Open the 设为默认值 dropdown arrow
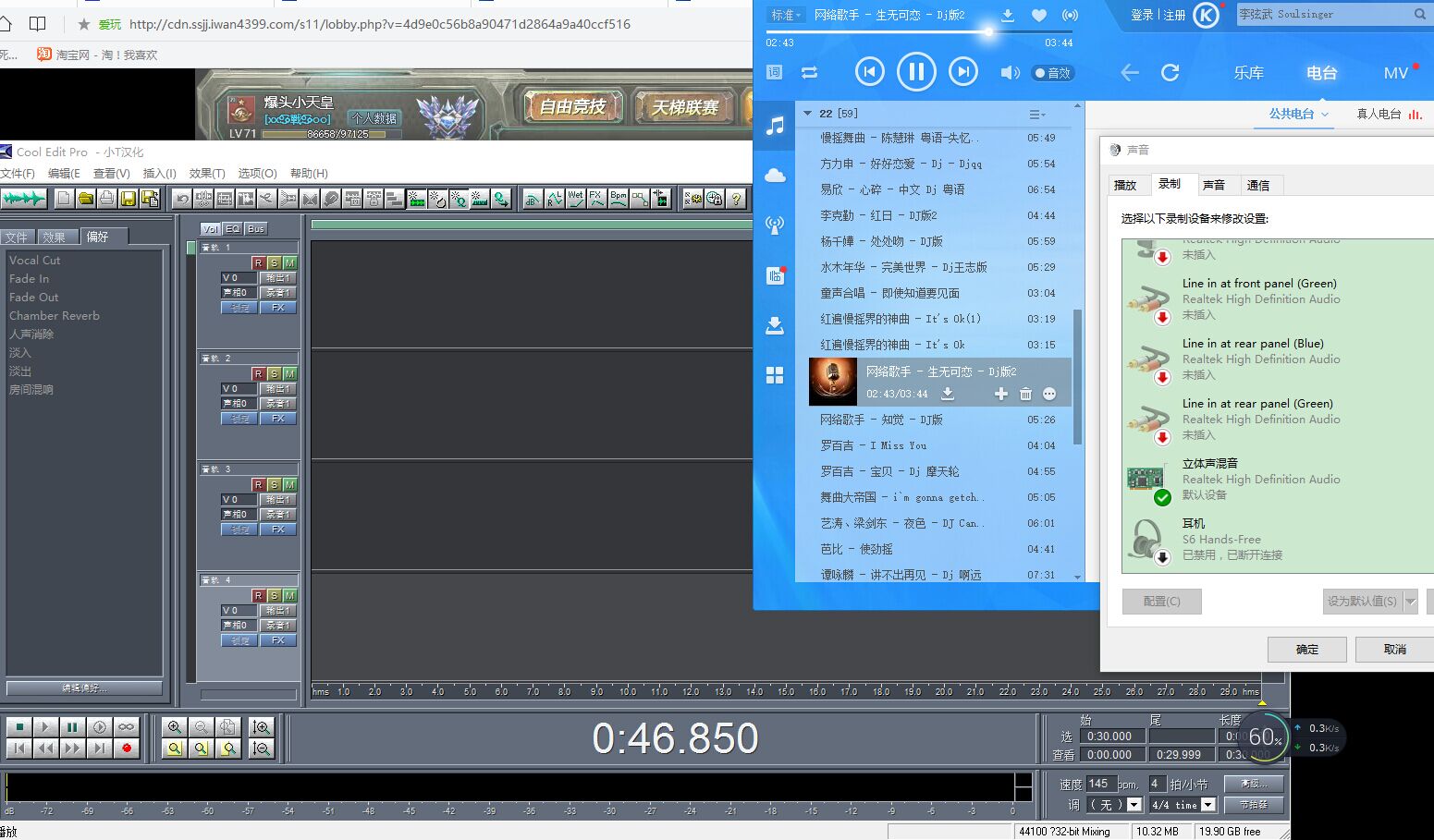The image size is (1434, 840). 1410,602
